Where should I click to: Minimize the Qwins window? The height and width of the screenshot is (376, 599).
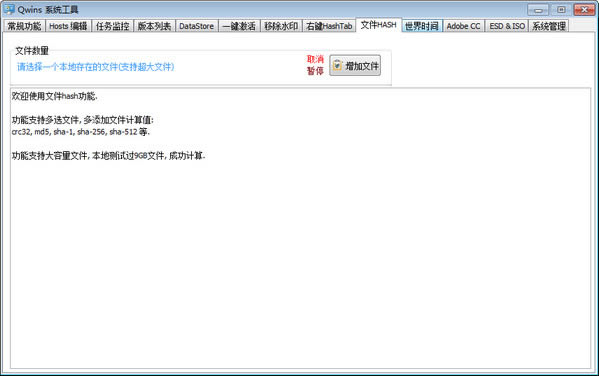pos(538,10)
